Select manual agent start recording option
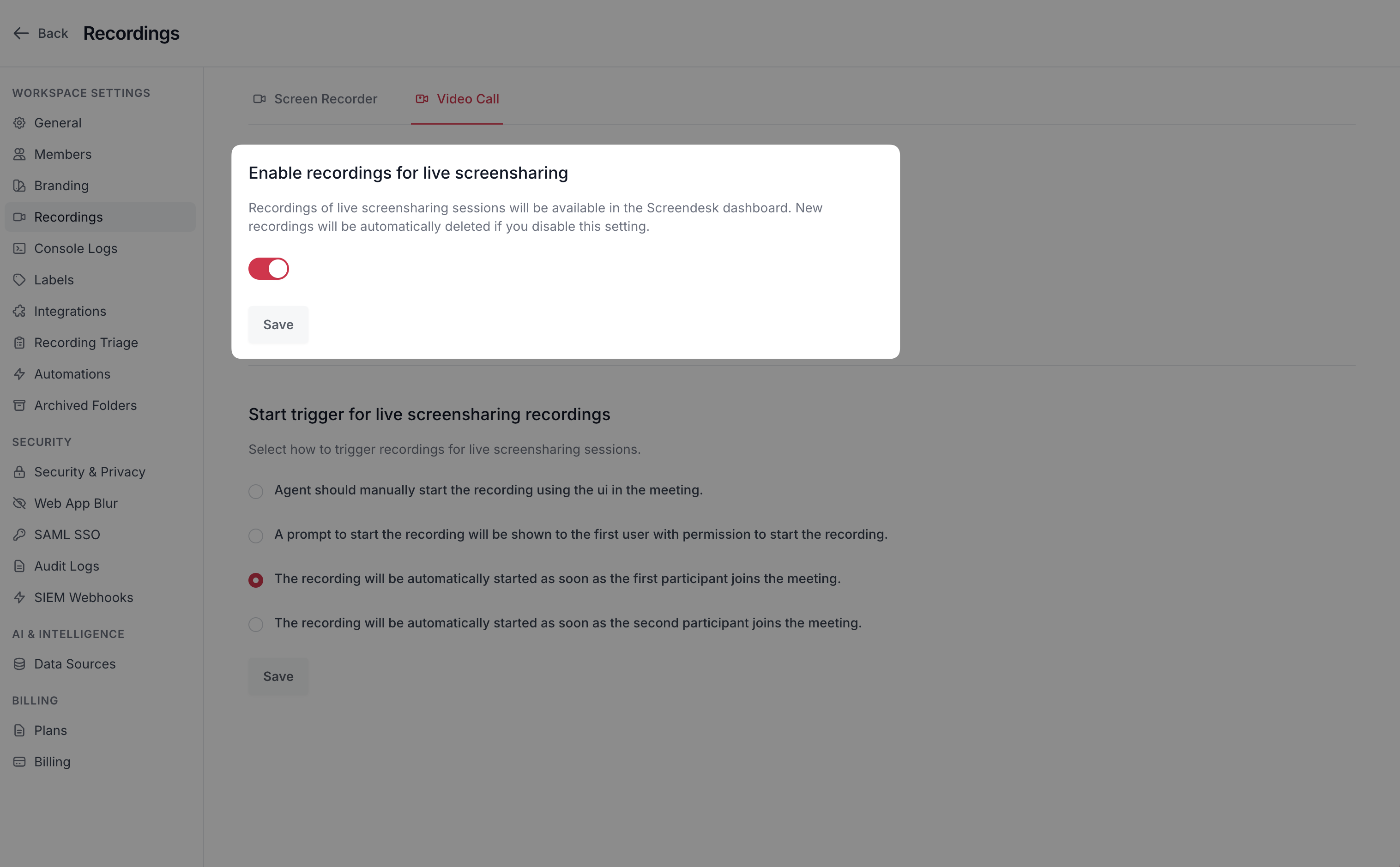Screen dimensions: 1400x867 coord(256,491)
